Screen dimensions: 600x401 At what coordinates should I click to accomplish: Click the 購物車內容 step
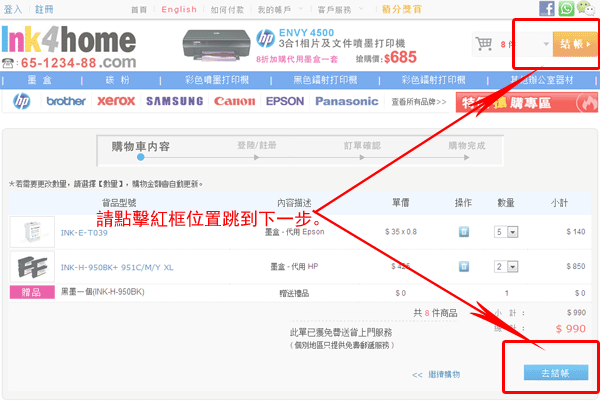pos(140,147)
